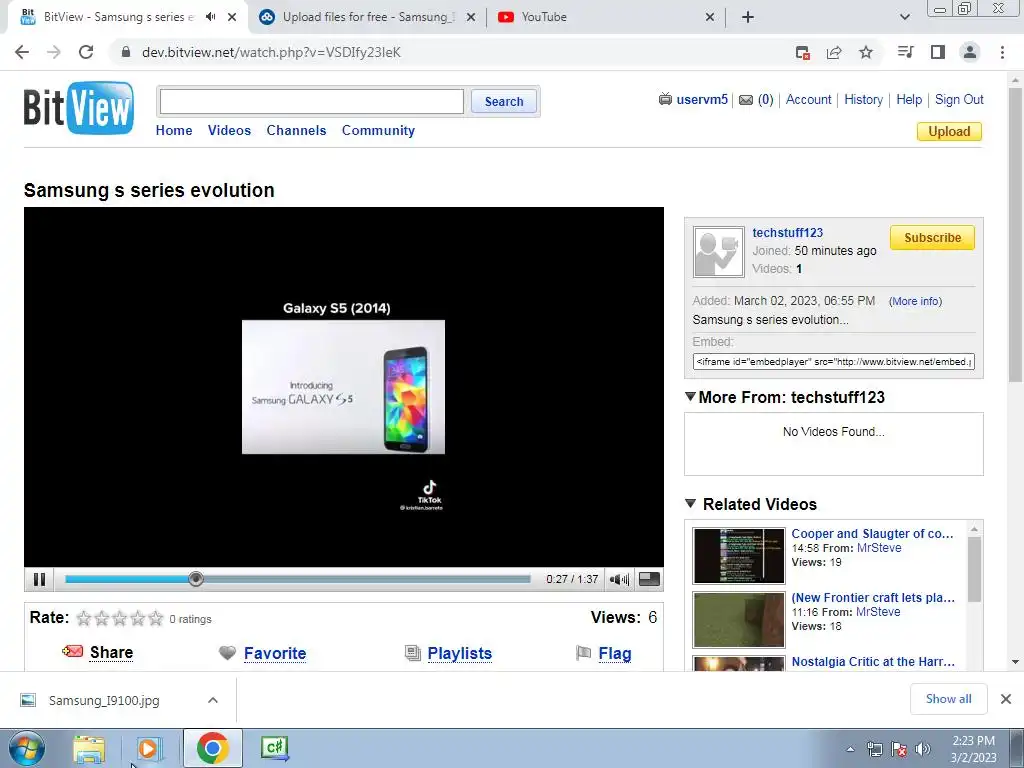This screenshot has width=1024, height=768.
Task: Reload the current page
Action: (x=86, y=52)
